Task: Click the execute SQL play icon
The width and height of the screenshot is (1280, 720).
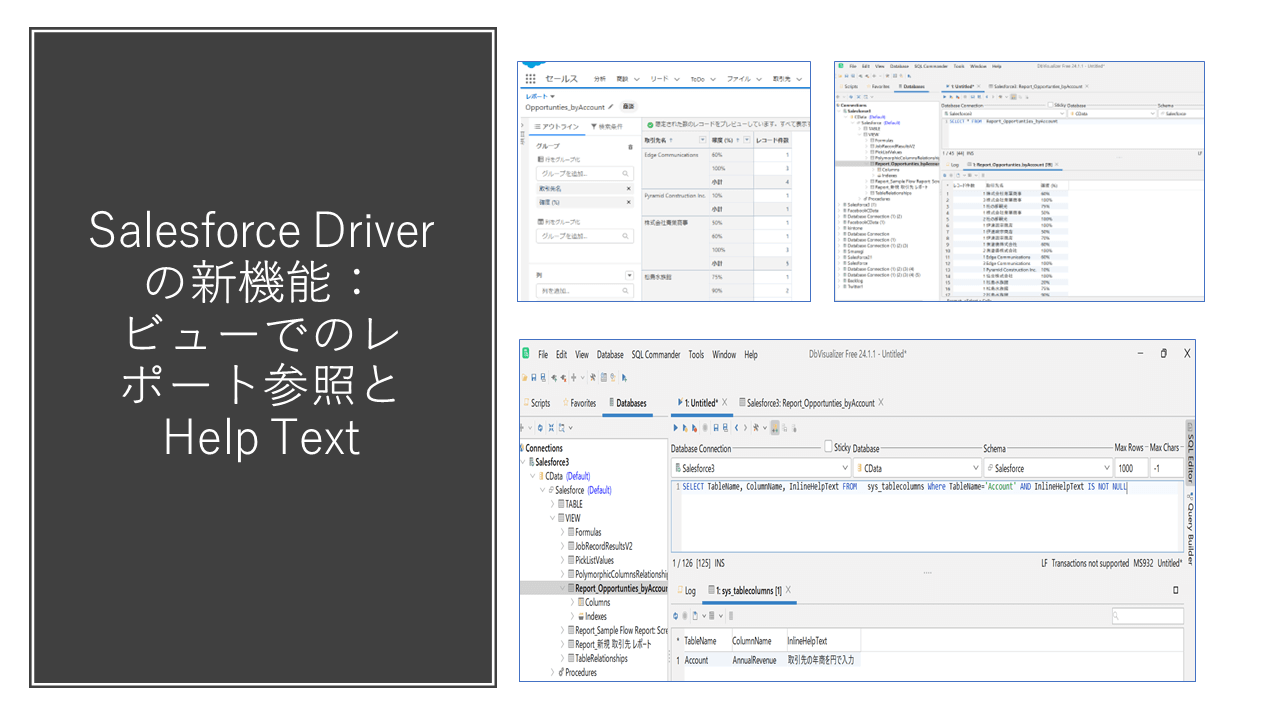Action: (677, 427)
